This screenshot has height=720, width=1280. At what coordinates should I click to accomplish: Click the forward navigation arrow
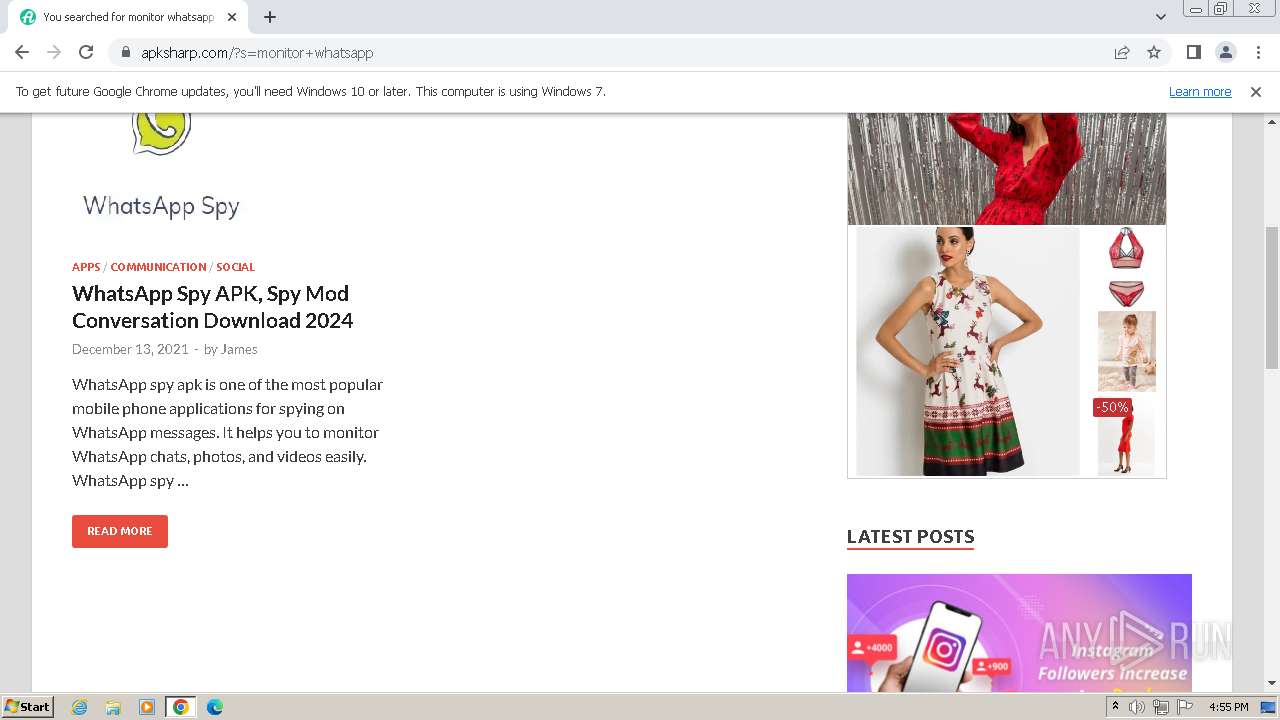[54, 52]
